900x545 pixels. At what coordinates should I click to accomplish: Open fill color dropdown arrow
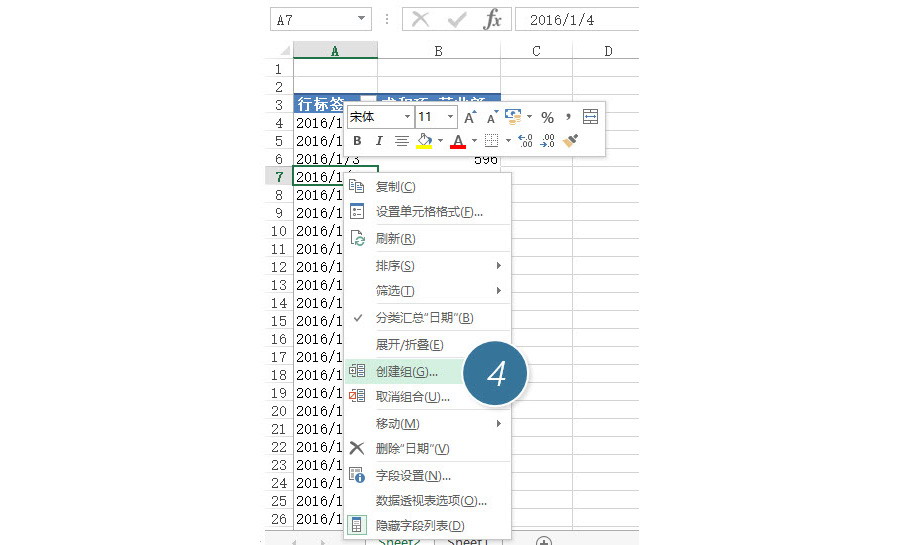pyautogui.click(x=440, y=141)
